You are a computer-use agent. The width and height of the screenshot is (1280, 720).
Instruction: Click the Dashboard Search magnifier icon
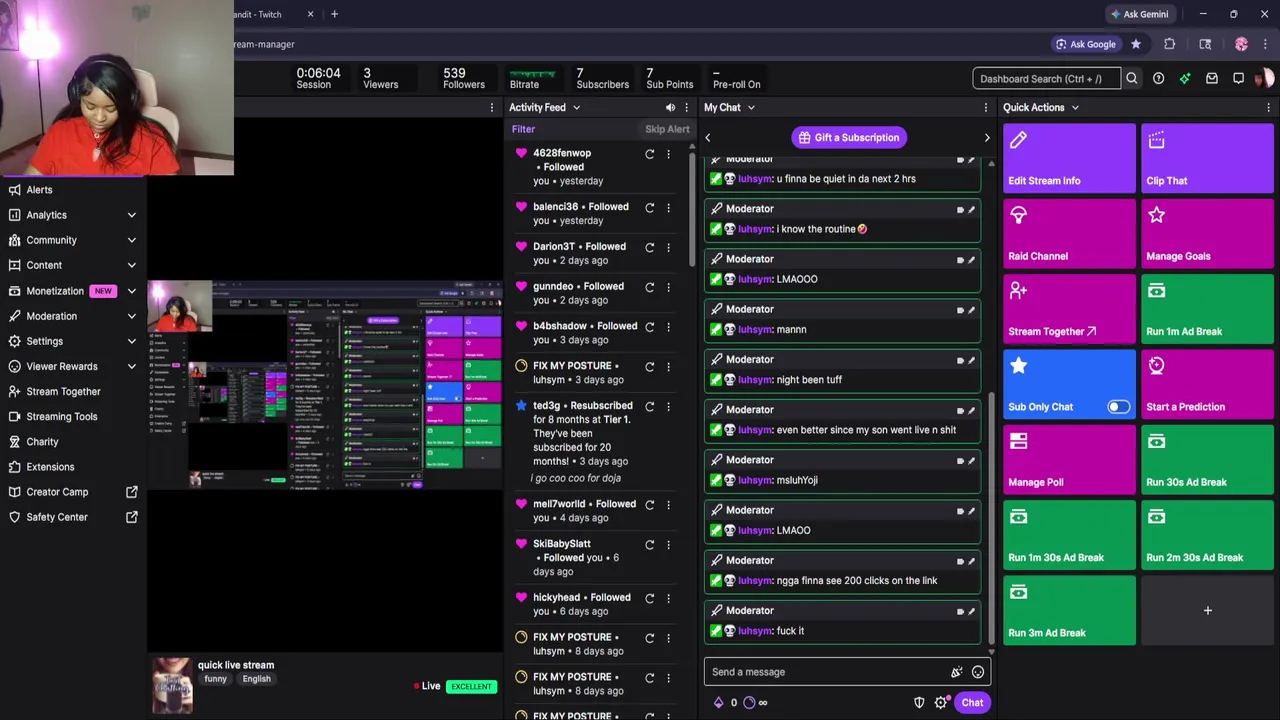[x=1132, y=78]
